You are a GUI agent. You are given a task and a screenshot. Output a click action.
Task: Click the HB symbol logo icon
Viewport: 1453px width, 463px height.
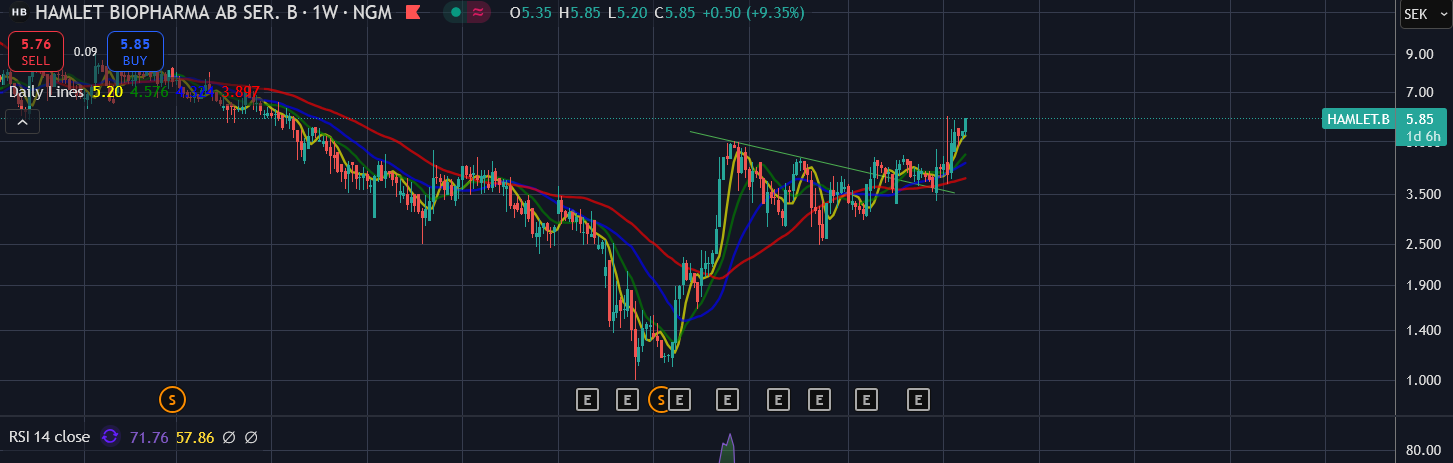tap(19, 13)
